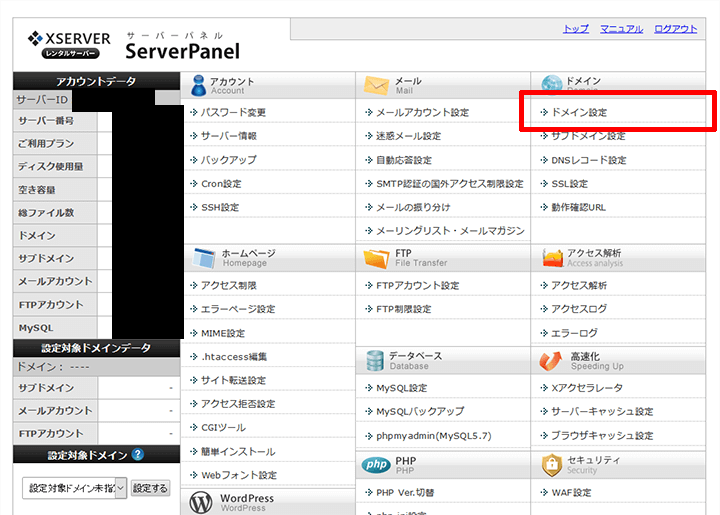Open メーリングリスト・メールマガジン
This screenshot has height=515, width=720.
point(450,231)
